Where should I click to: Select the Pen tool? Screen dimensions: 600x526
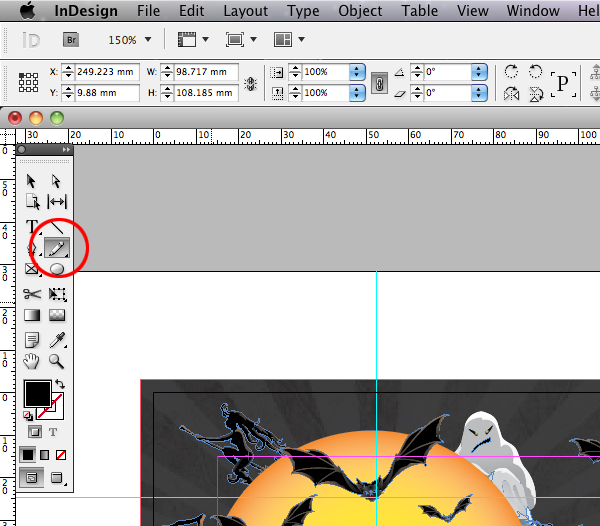[x=32, y=249]
